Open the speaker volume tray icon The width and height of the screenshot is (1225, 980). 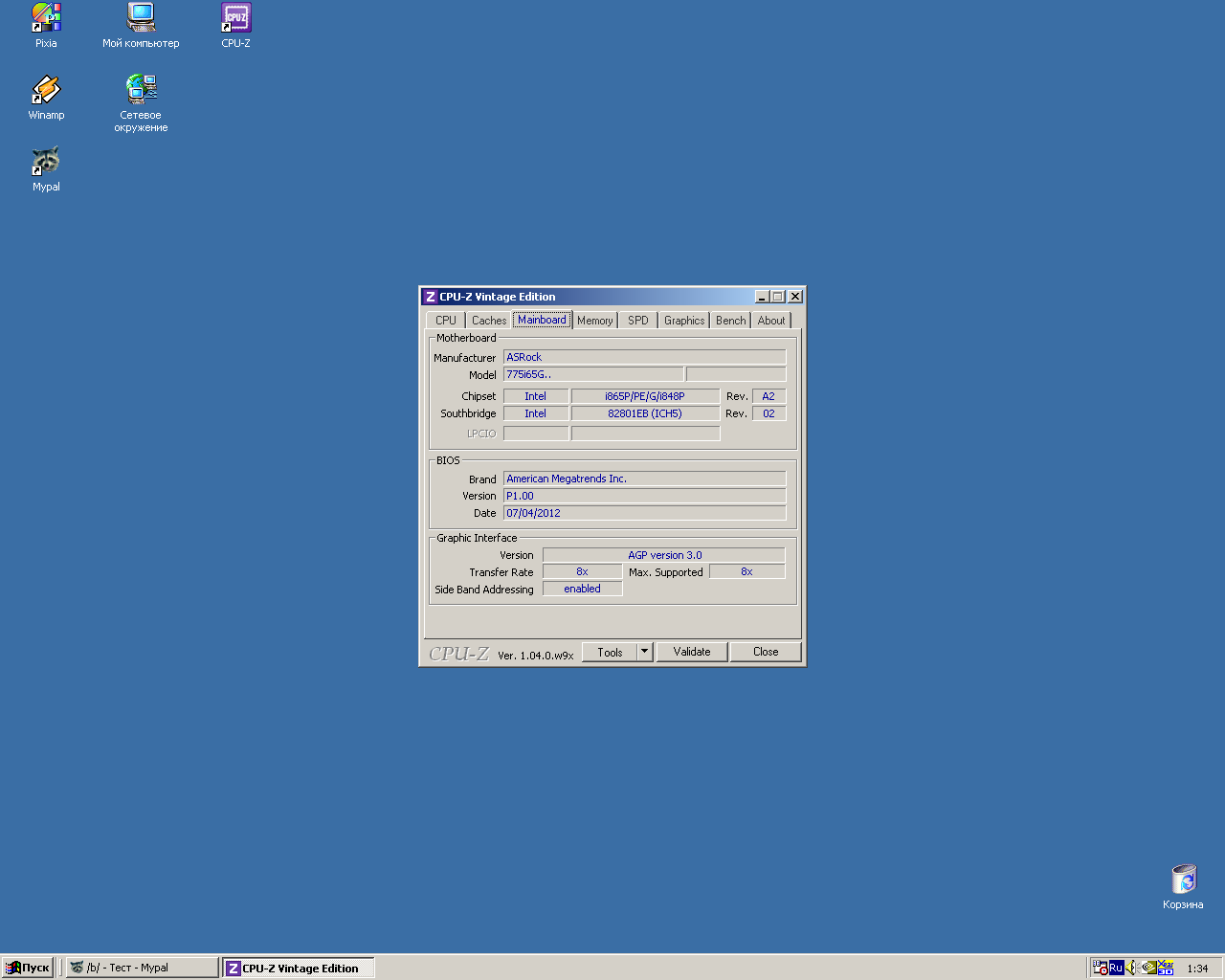1131,968
